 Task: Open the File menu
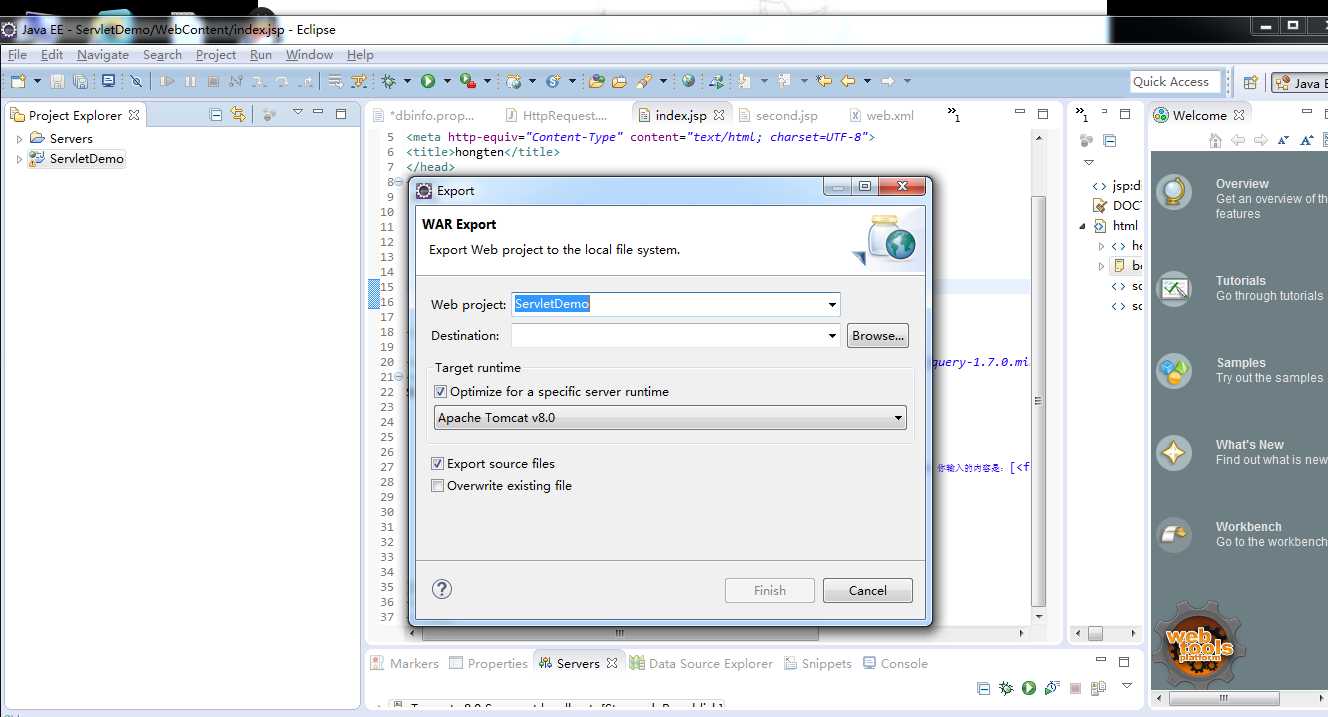(x=17, y=55)
